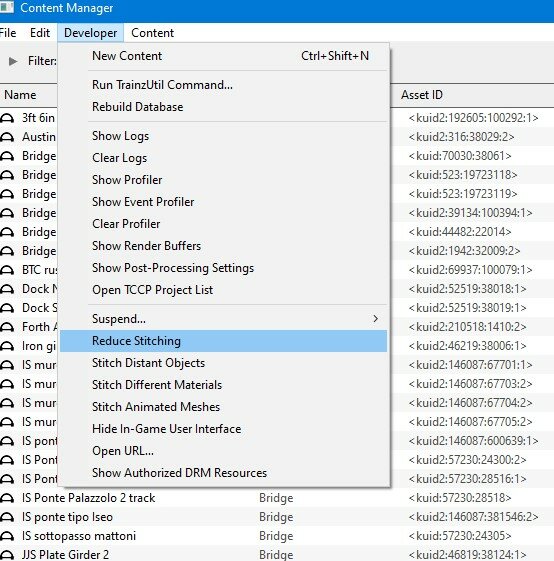This screenshot has width=554, height=561.
Task: Toggle Stitch Distant Objects
Action: pyautogui.click(x=223, y=363)
